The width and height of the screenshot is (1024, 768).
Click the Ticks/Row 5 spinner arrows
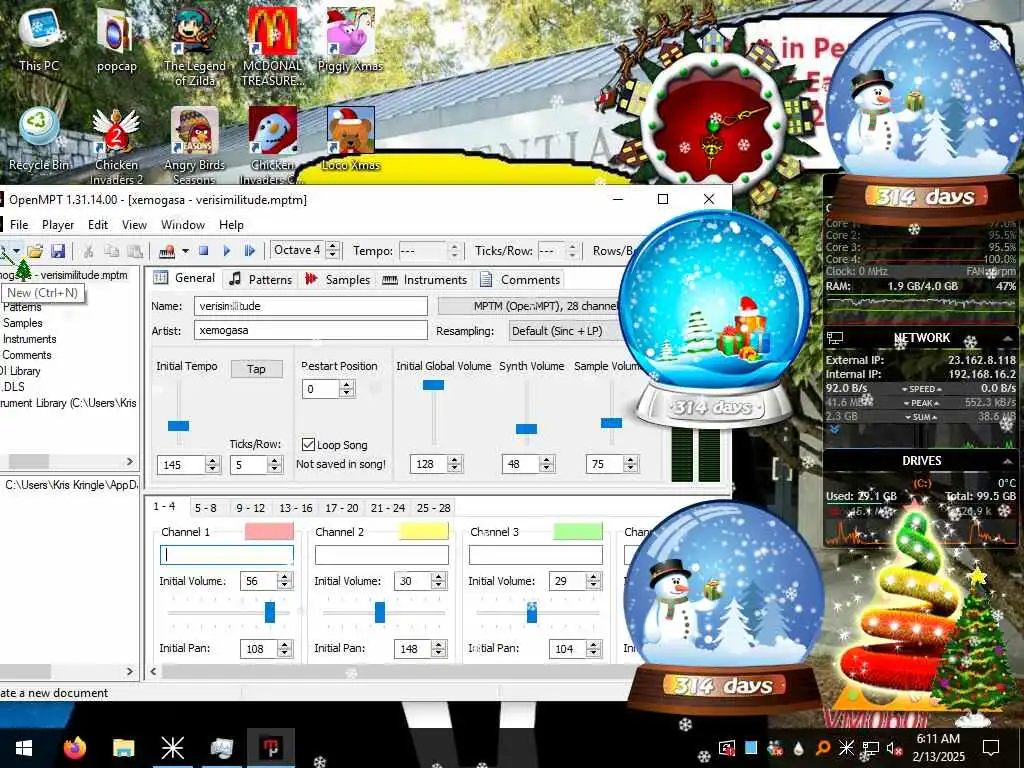pos(274,464)
